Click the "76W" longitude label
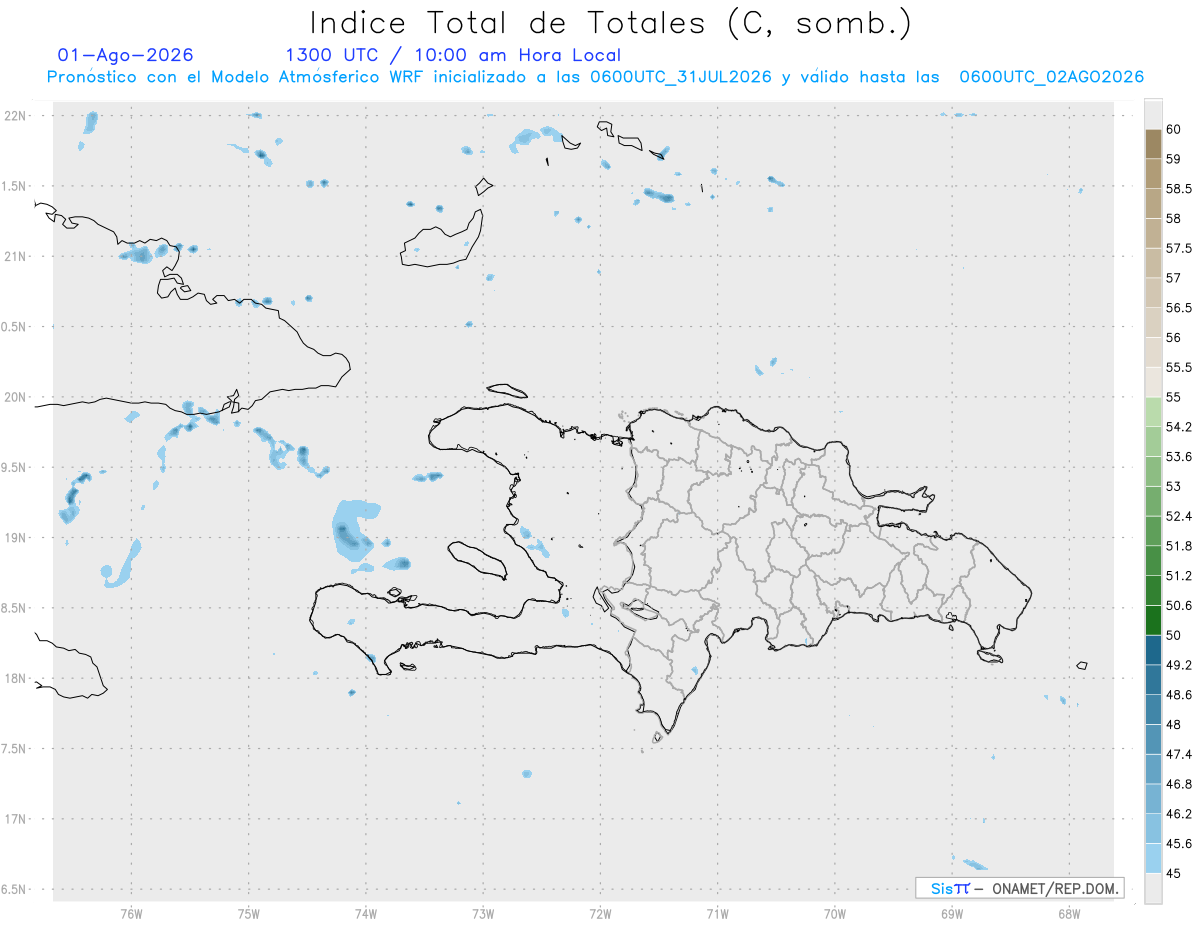1200x927 pixels. (x=131, y=913)
